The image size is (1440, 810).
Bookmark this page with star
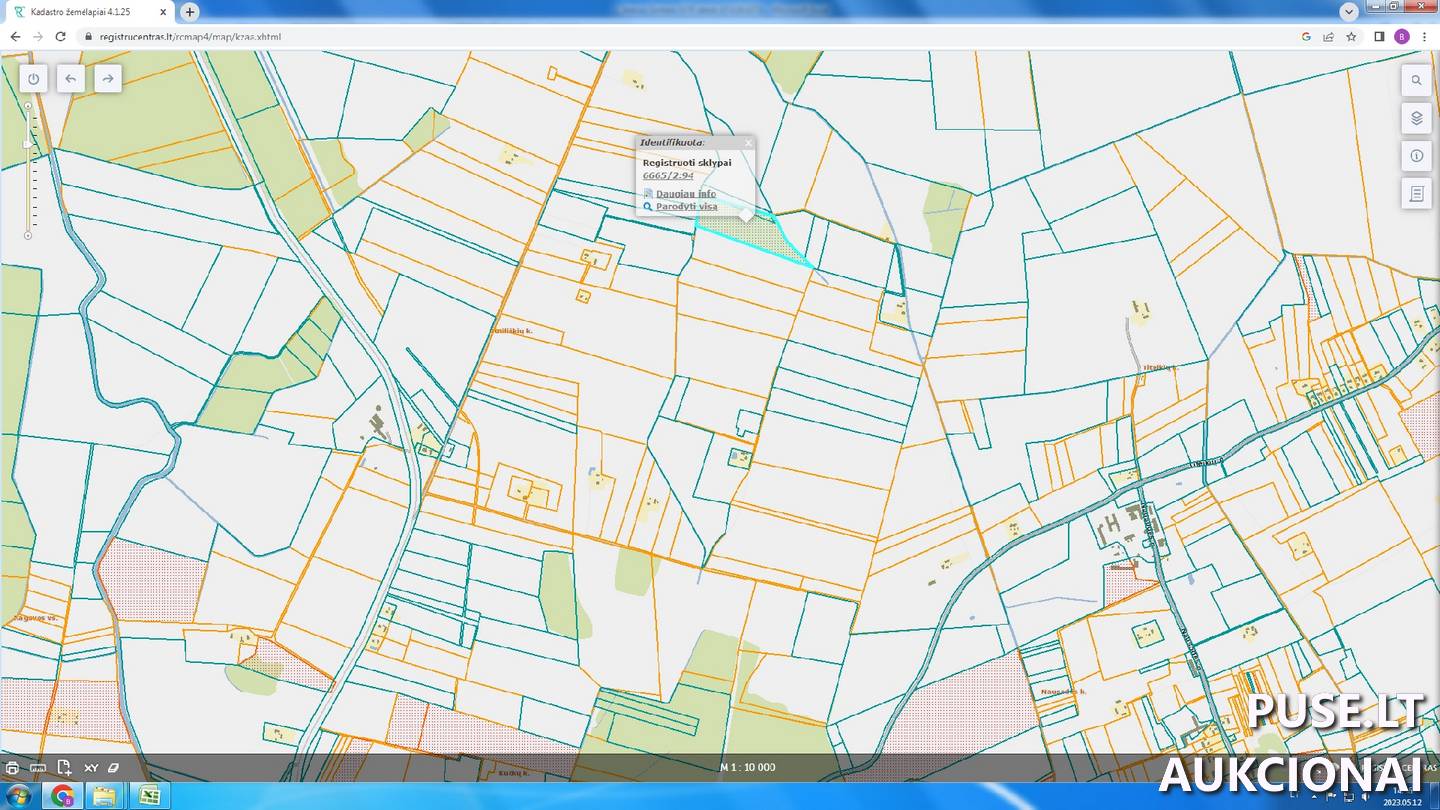[1351, 36]
